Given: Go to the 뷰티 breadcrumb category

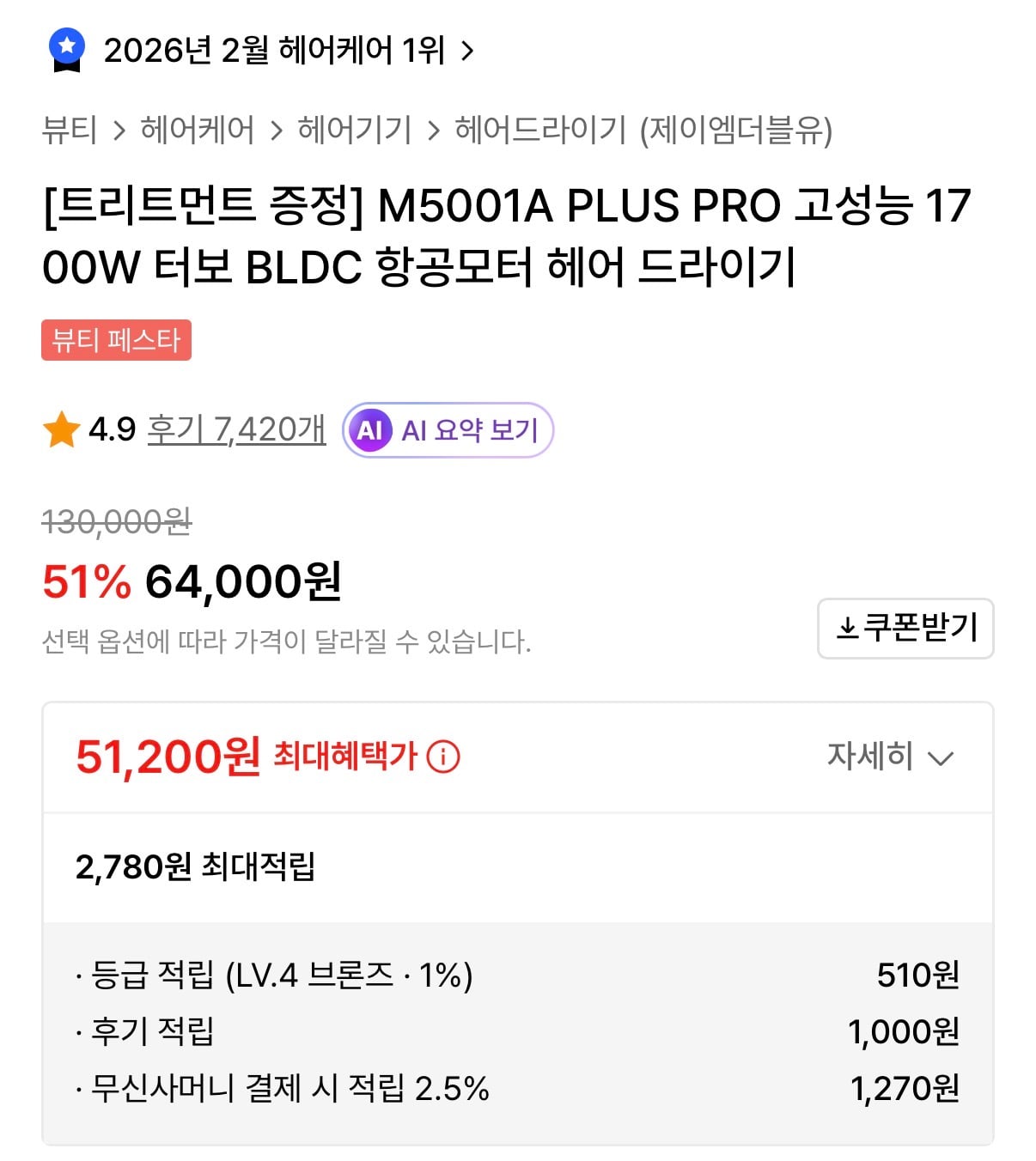Looking at the screenshot, I should pos(70,130).
